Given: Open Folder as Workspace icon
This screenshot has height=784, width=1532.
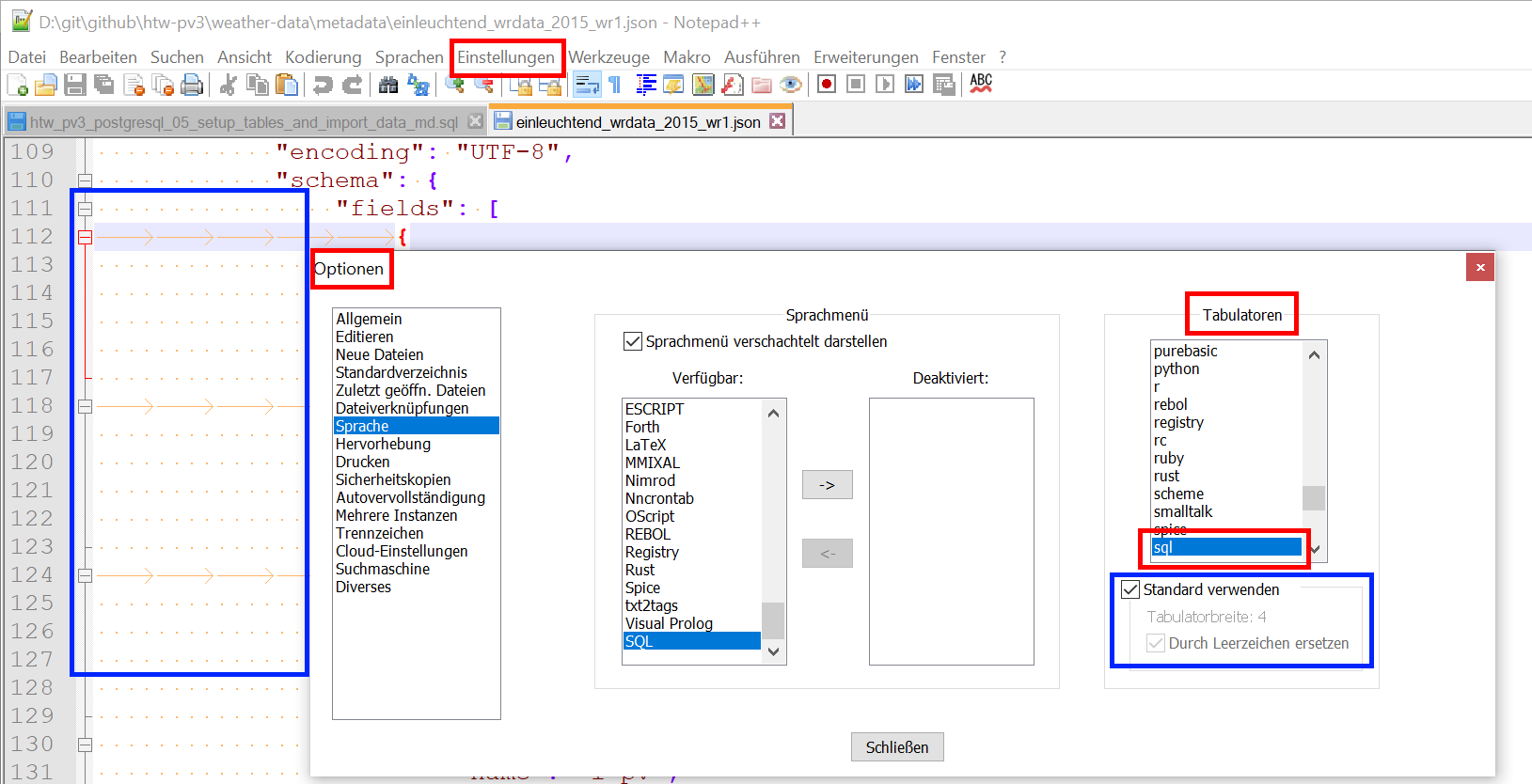Looking at the screenshot, I should [x=762, y=86].
